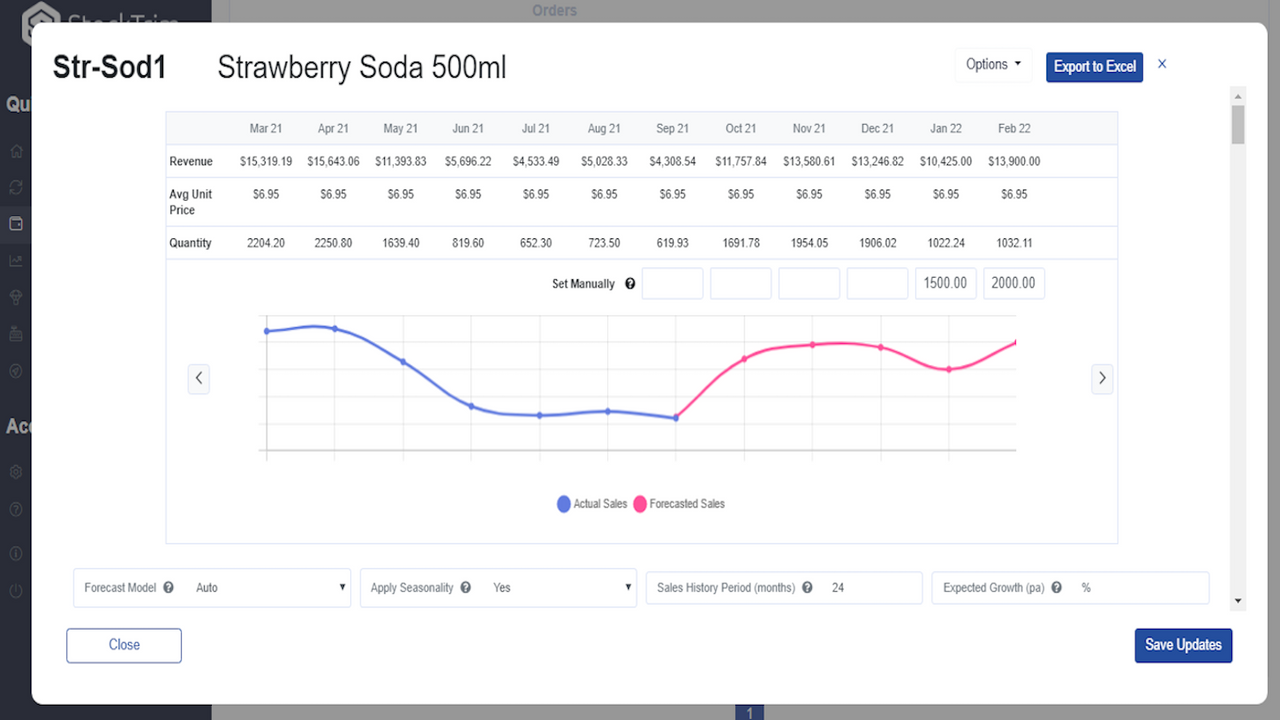1280x720 pixels.
Task: Click the logout power icon in sidebar
Action: click(15, 590)
